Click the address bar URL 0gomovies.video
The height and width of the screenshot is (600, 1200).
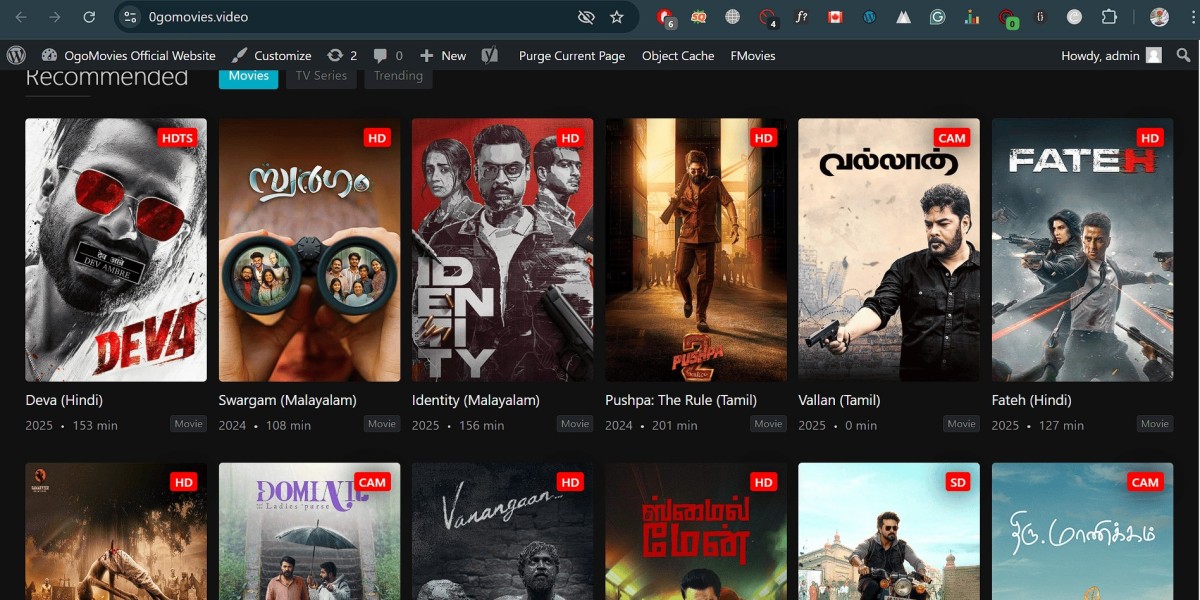(x=198, y=17)
